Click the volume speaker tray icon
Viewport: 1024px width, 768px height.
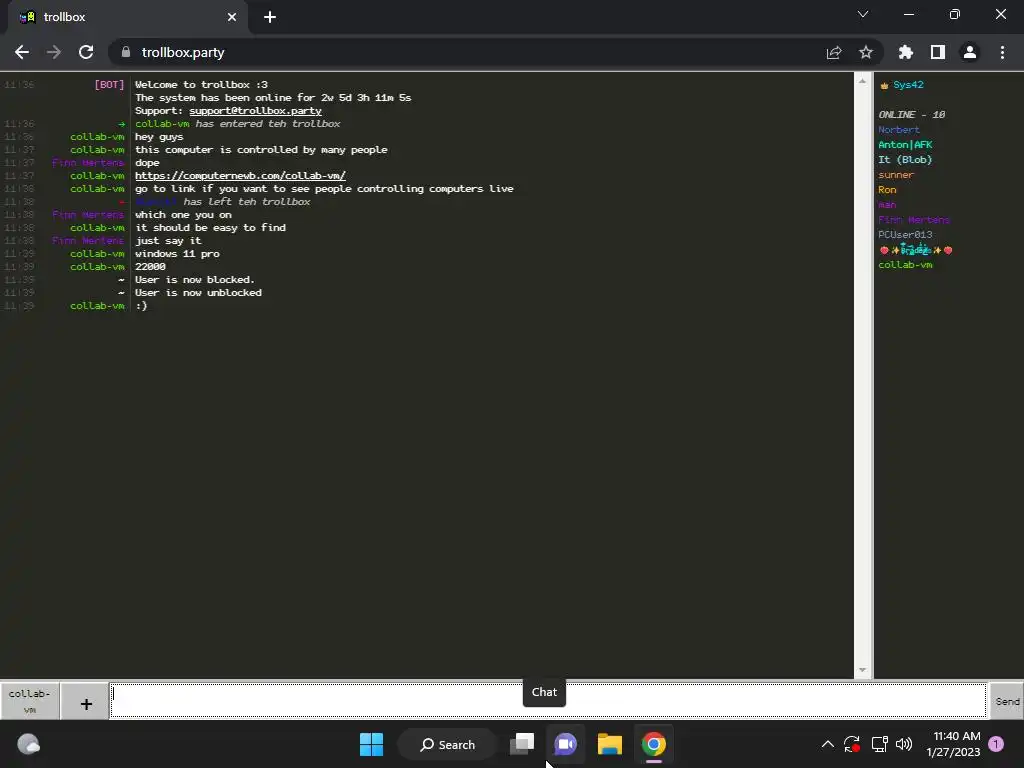[904, 744]
